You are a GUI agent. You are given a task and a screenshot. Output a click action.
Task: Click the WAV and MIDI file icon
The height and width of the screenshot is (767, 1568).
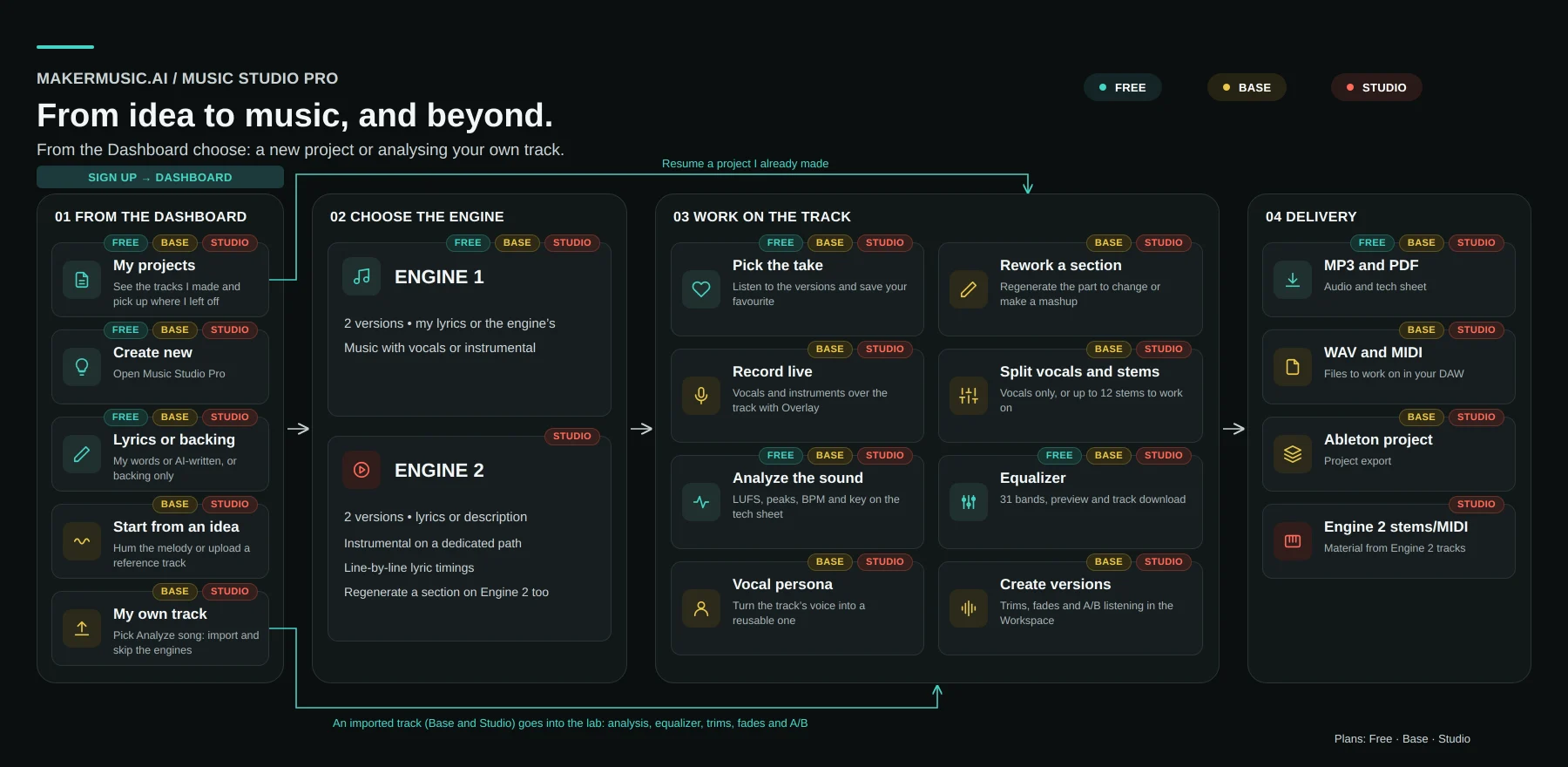(1293, 367)
